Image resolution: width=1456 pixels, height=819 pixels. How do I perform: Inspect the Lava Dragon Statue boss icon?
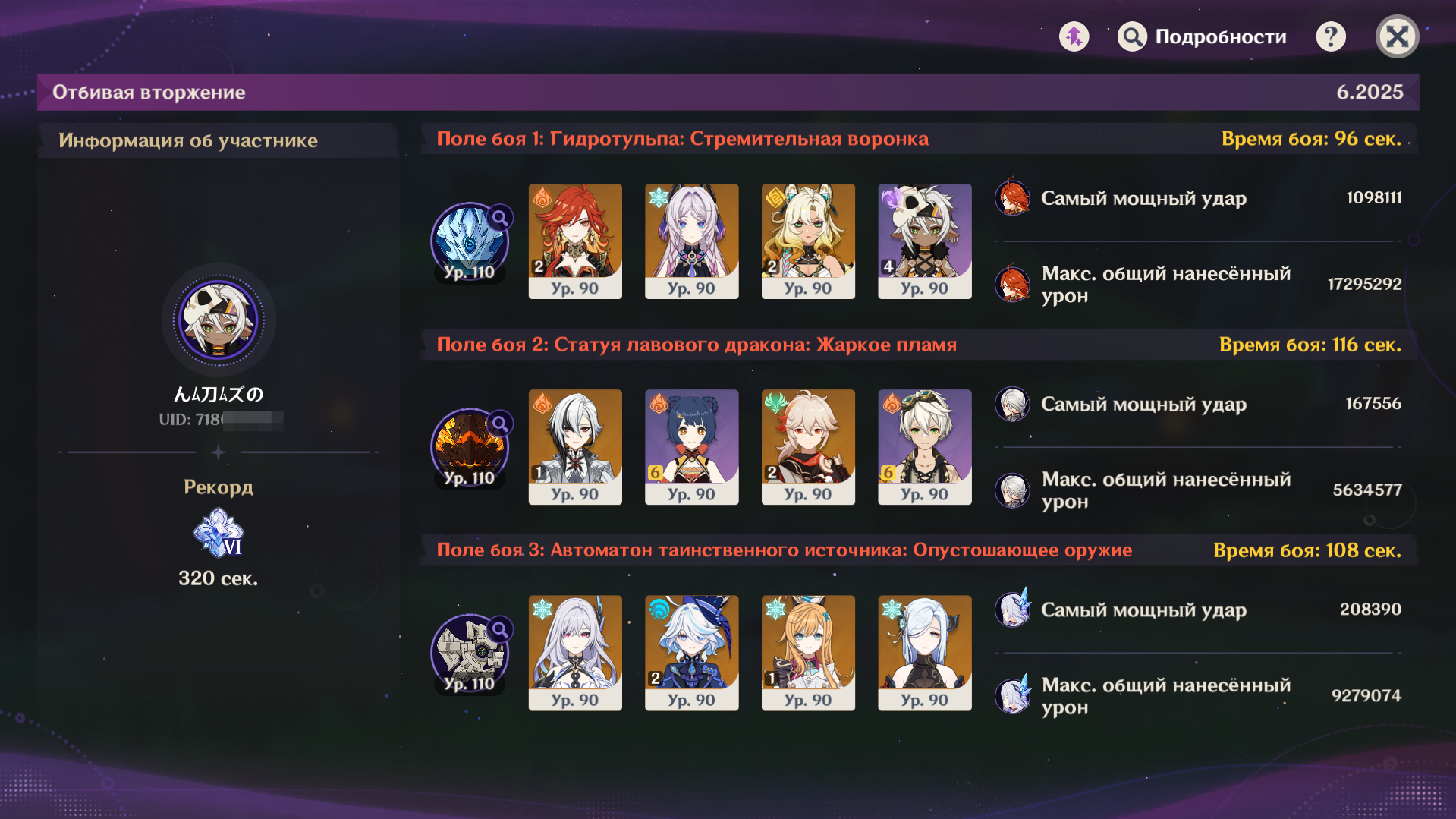click(x=470, y=447)
